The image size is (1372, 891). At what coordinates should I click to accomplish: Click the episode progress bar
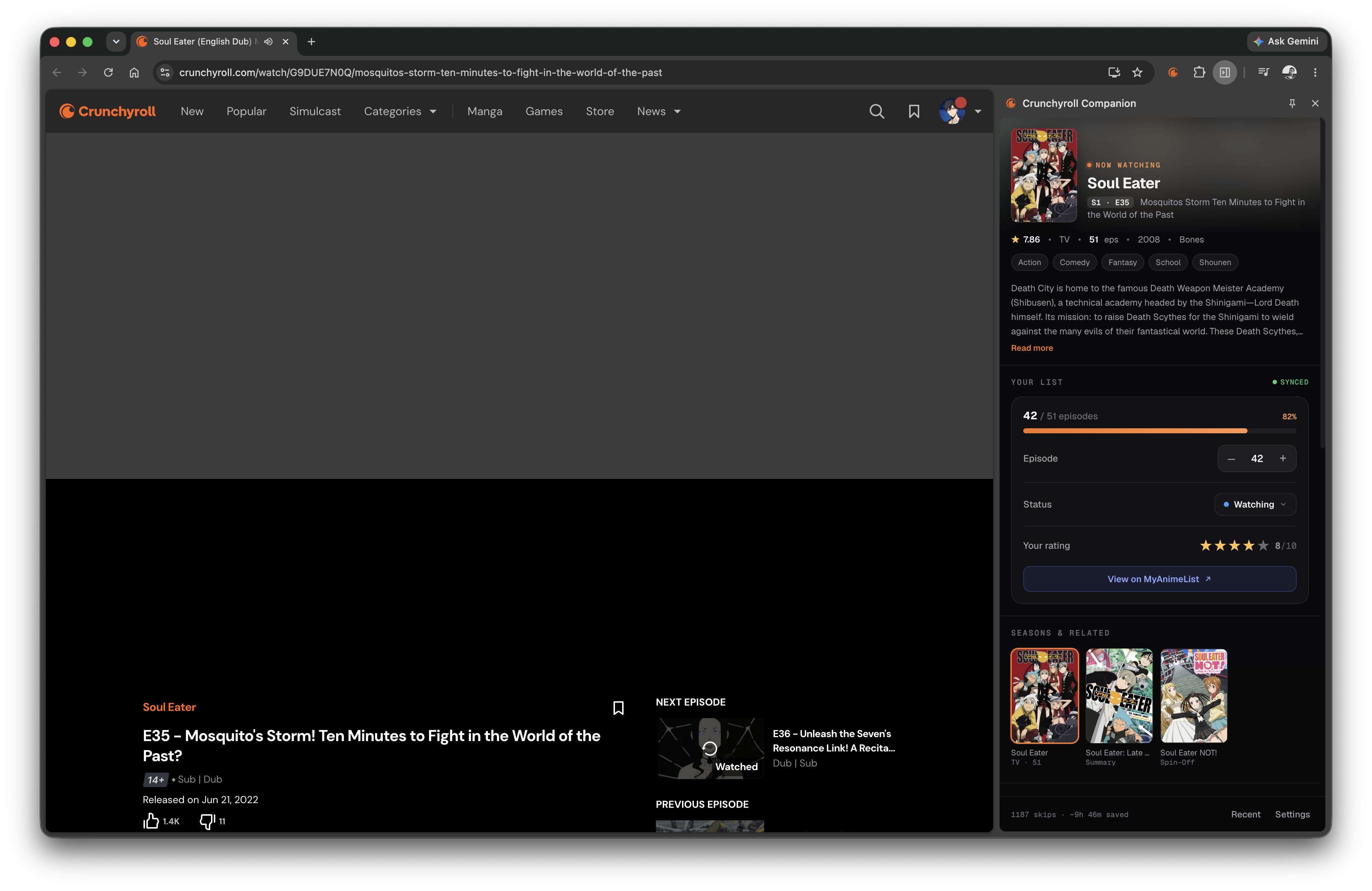[1159, 431]
